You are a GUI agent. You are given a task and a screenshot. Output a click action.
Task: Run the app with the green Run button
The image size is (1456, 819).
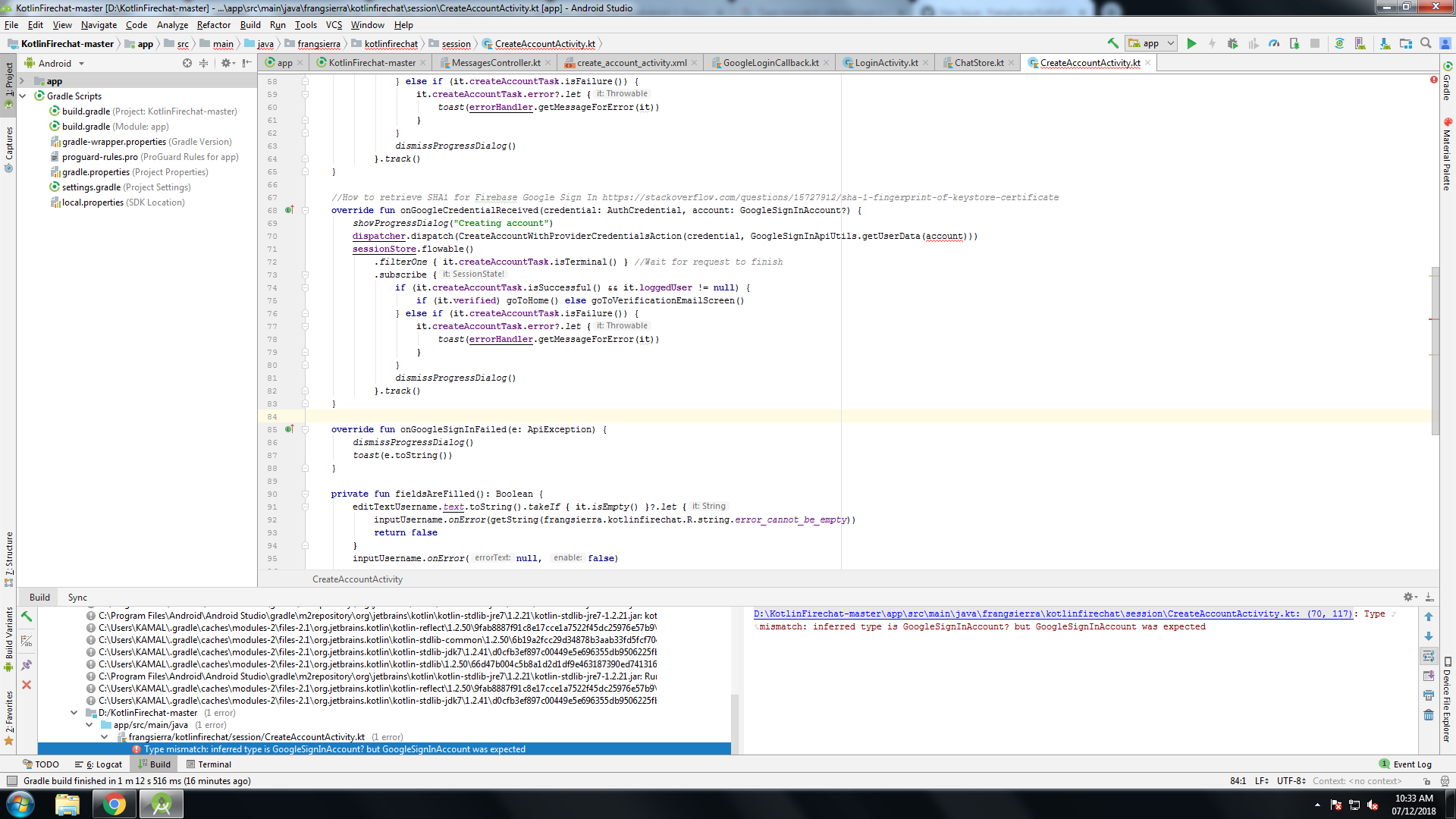[x=1192, y=43]
